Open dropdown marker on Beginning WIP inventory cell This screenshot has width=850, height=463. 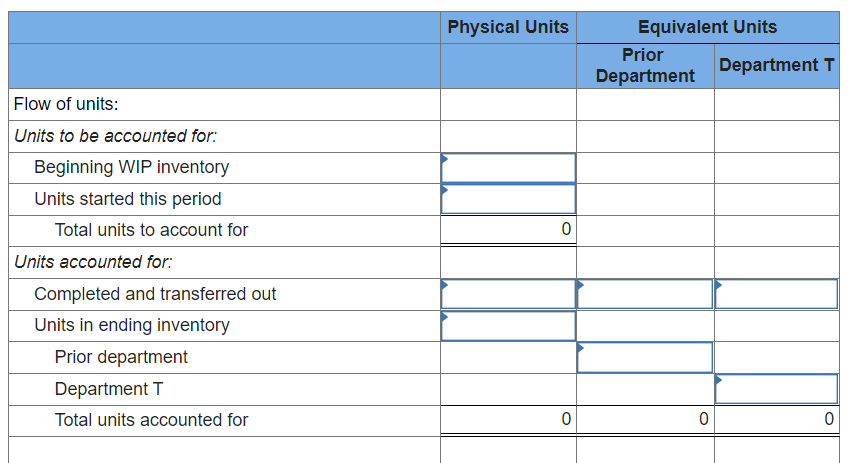pyautogui.click(x=445, y=159)
